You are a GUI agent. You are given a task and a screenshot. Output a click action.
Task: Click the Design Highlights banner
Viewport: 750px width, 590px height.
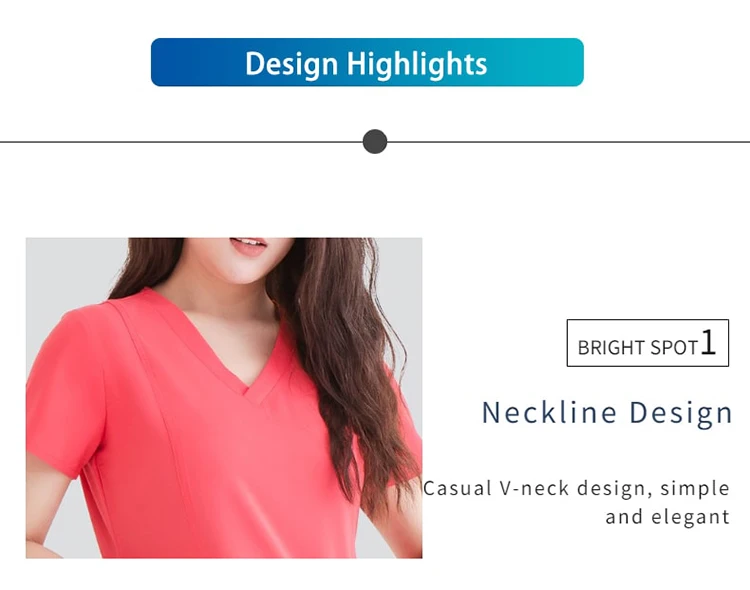[367, 62]
